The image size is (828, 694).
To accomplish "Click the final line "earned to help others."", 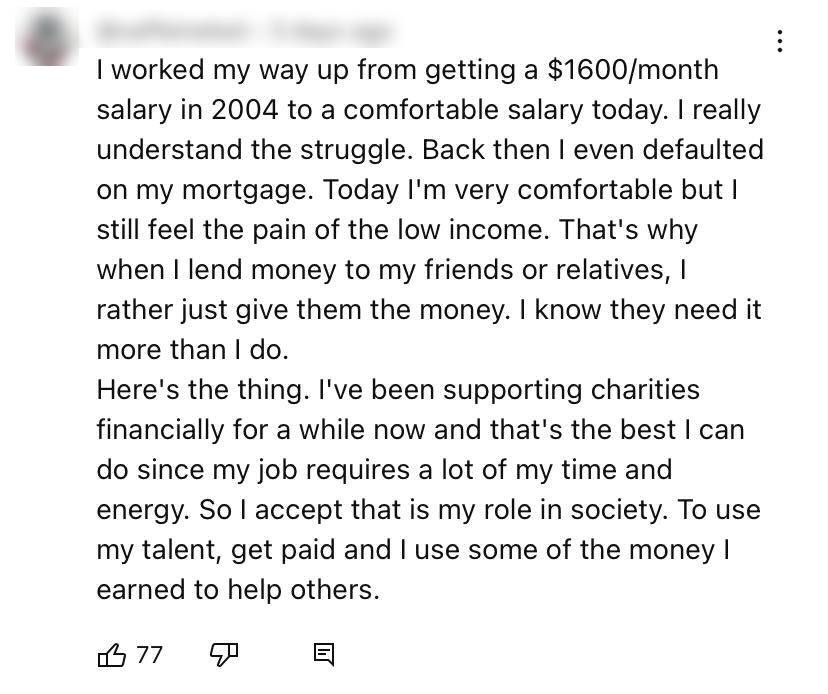I will [x=238, y=589].
